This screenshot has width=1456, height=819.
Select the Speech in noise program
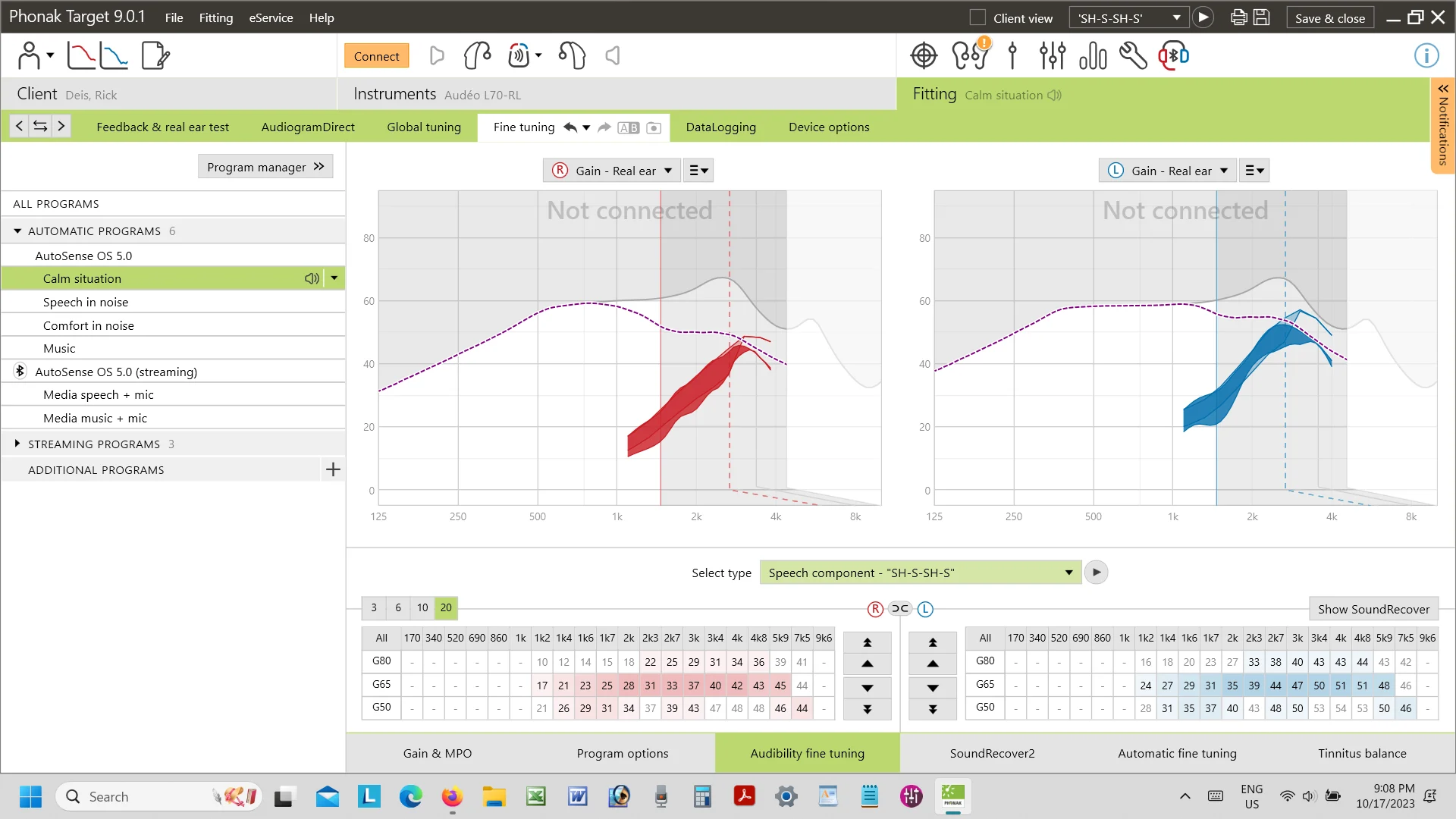point(174,302)
